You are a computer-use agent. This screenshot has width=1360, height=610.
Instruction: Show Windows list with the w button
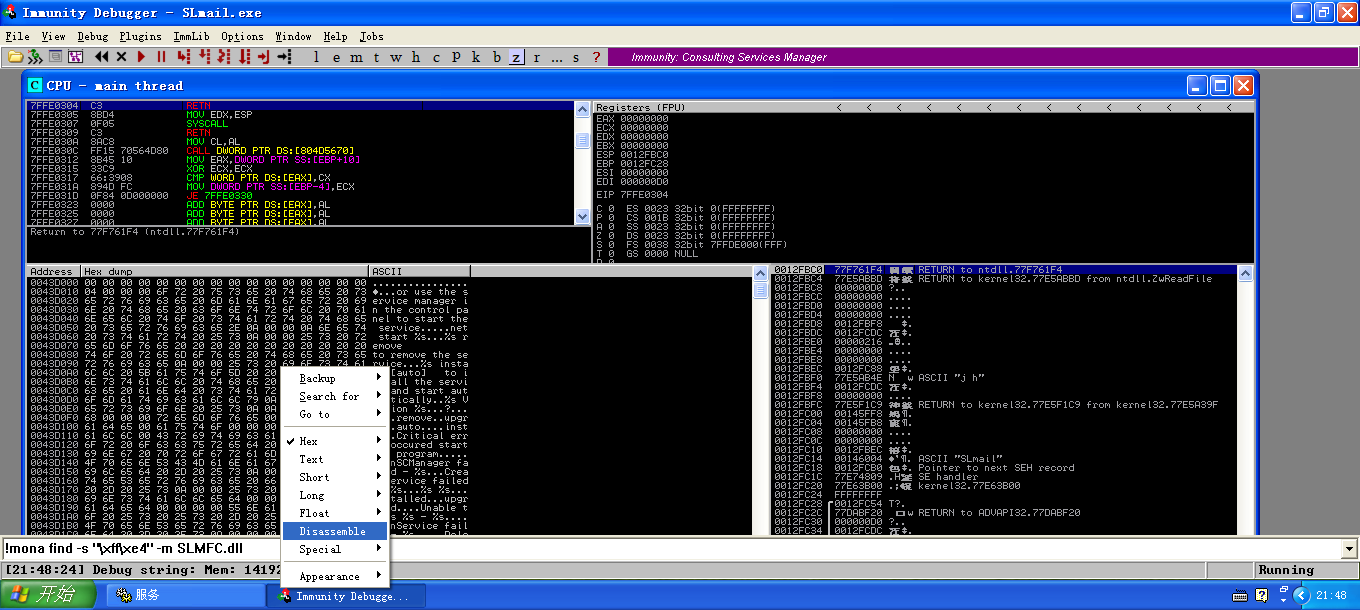396,57
